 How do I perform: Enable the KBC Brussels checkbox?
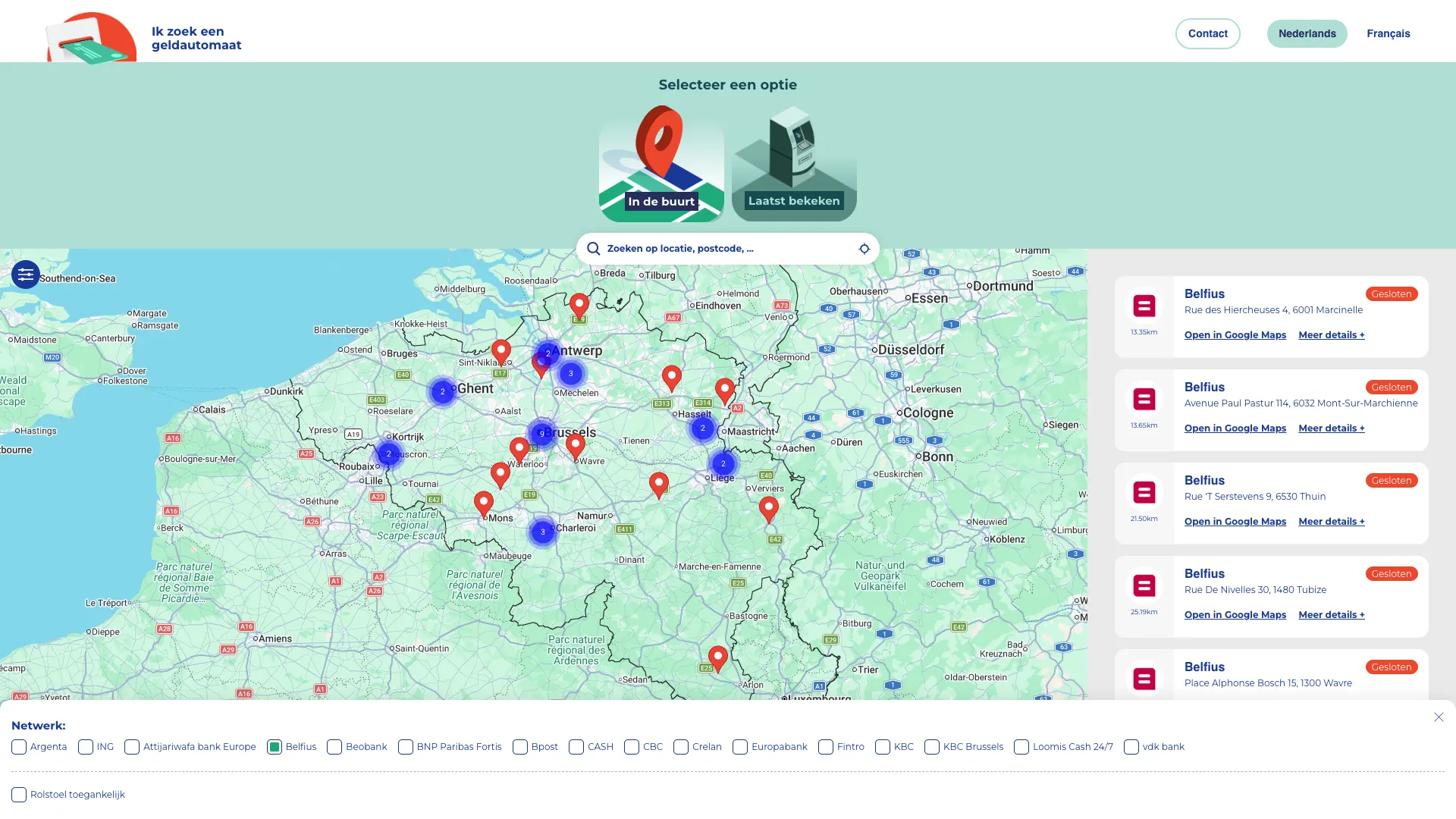tap(932, 747)
